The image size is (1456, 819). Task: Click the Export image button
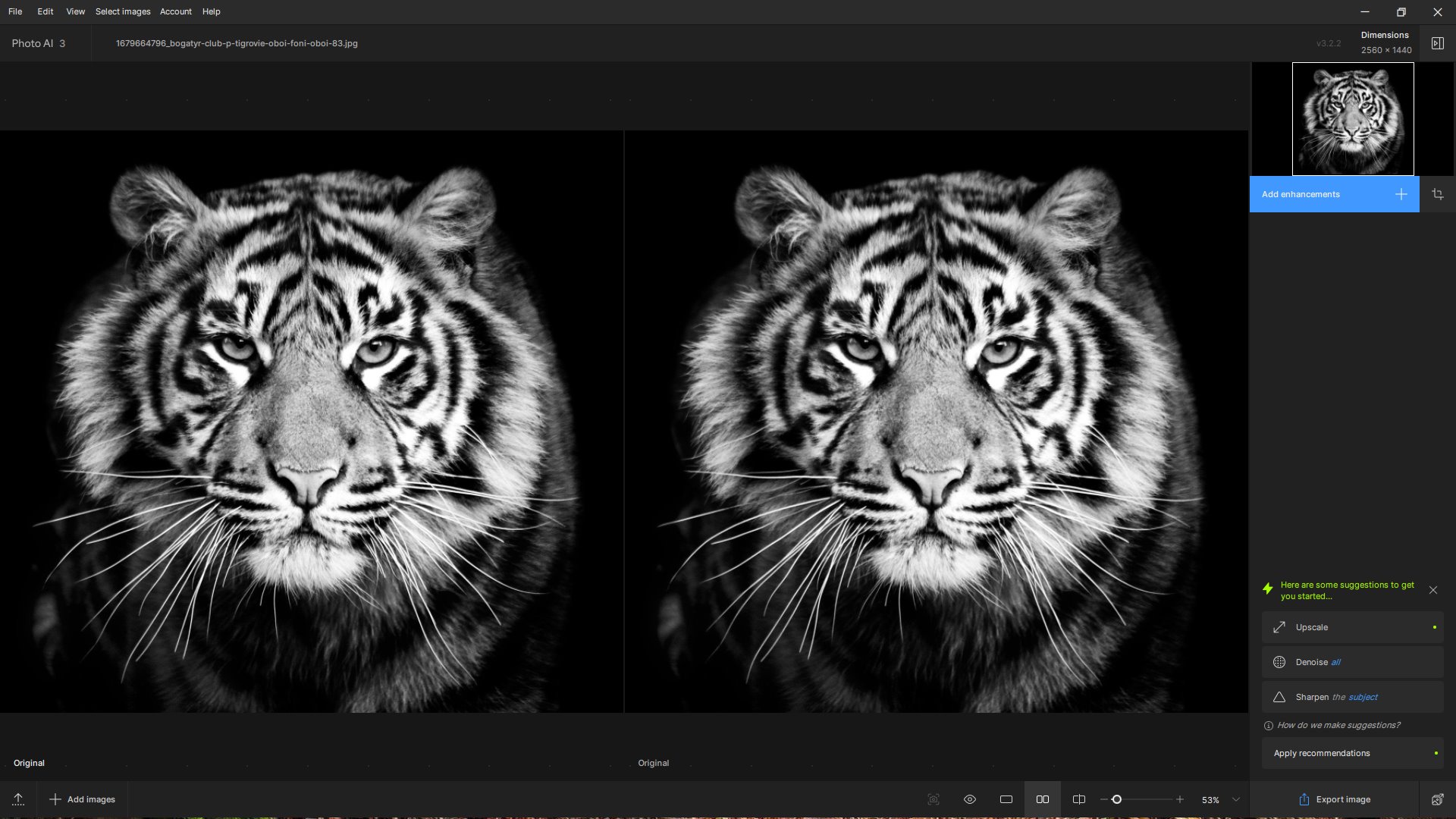(1335, 799)
